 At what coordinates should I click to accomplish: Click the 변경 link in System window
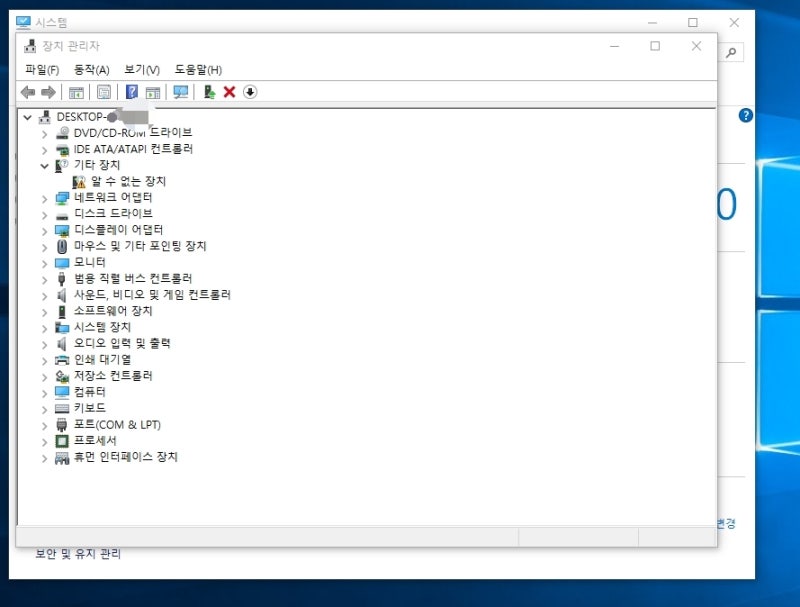click(726, 523)
